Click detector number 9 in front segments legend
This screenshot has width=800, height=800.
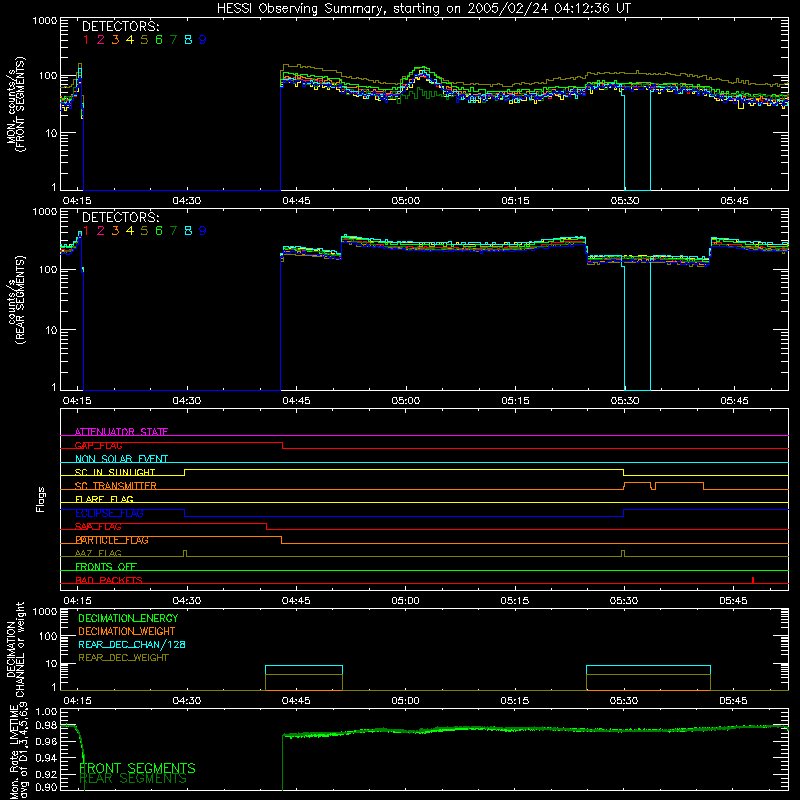[203, 40]
